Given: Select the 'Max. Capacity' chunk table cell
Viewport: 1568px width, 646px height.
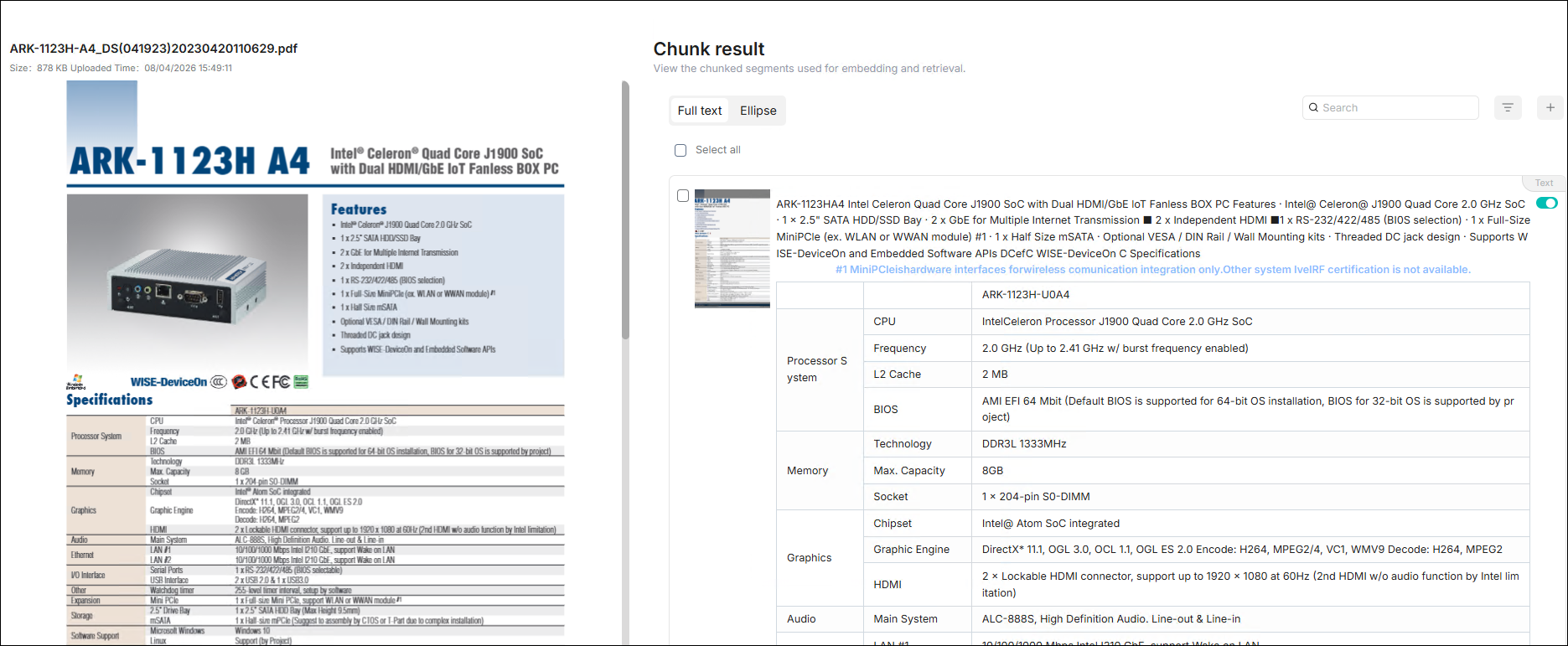Looking at the screenshot, I should point(918,471).
